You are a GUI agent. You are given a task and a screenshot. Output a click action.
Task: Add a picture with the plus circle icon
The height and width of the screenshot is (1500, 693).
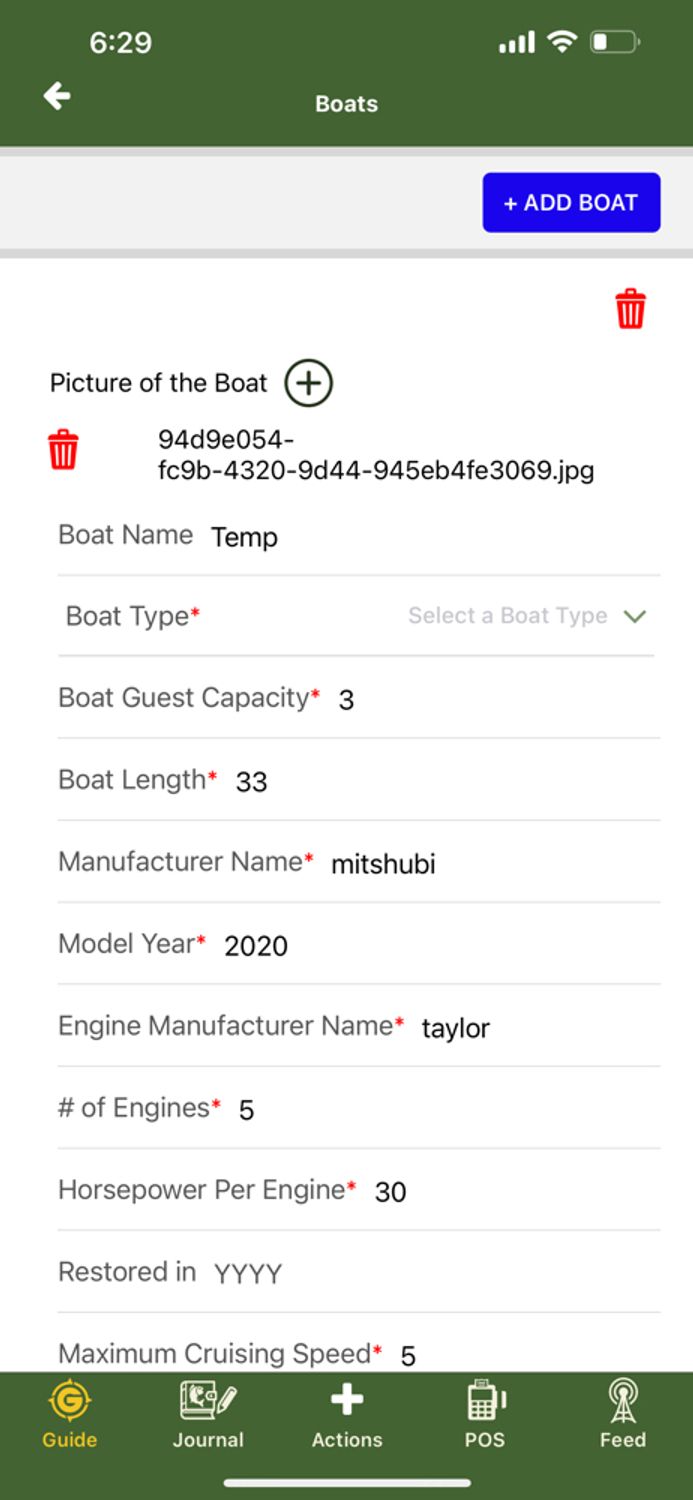click(x=308, y=383)
